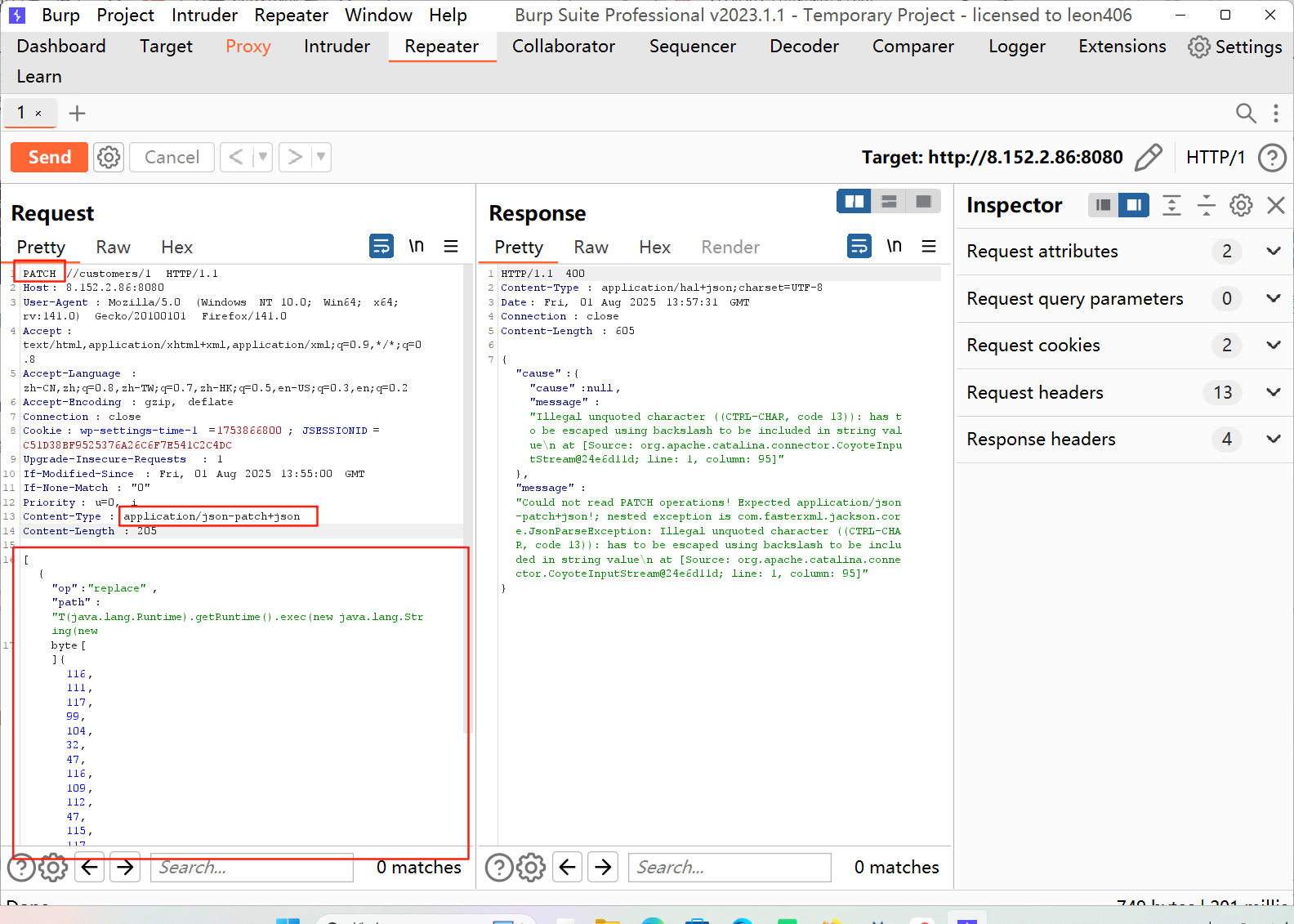Focus the response search field

point(730,868)
